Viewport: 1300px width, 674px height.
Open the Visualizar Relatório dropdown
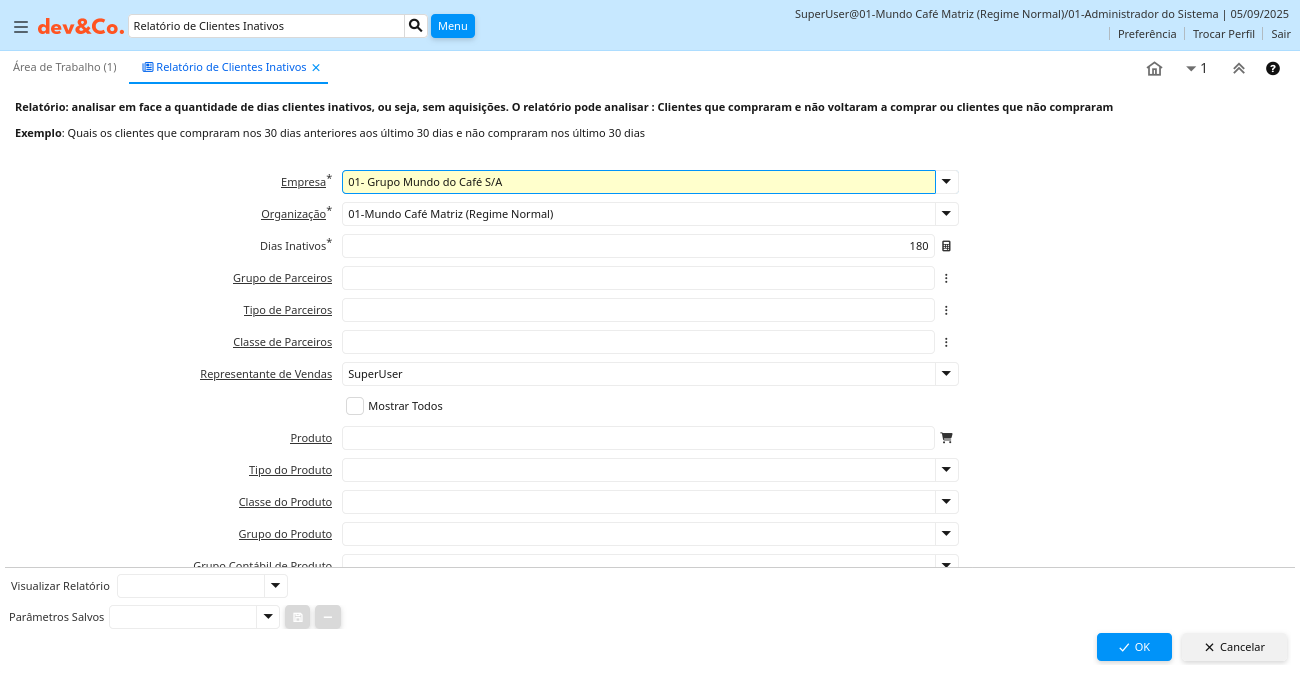point(275,586)
